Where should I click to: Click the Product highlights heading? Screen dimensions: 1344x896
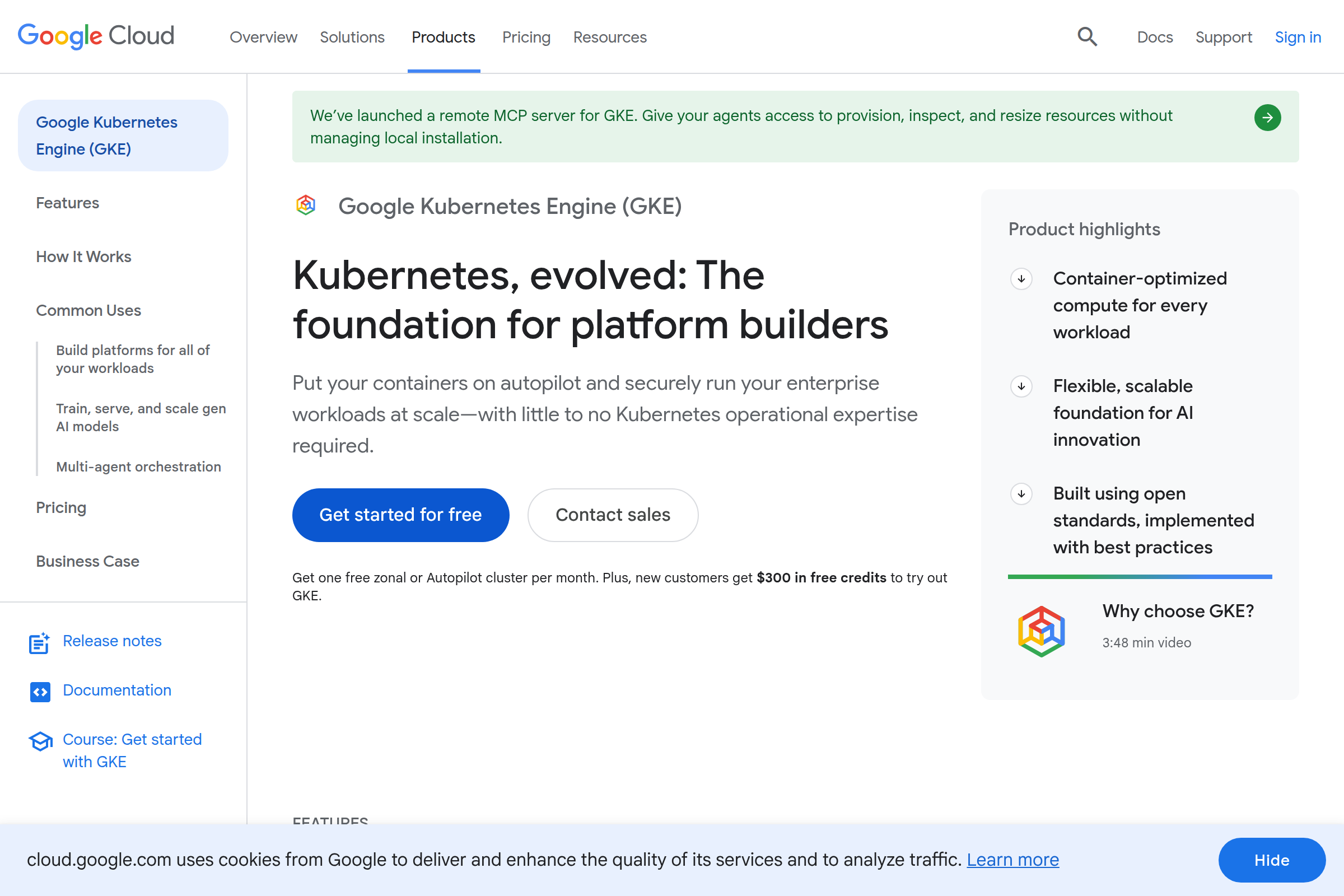point(1084,229)
